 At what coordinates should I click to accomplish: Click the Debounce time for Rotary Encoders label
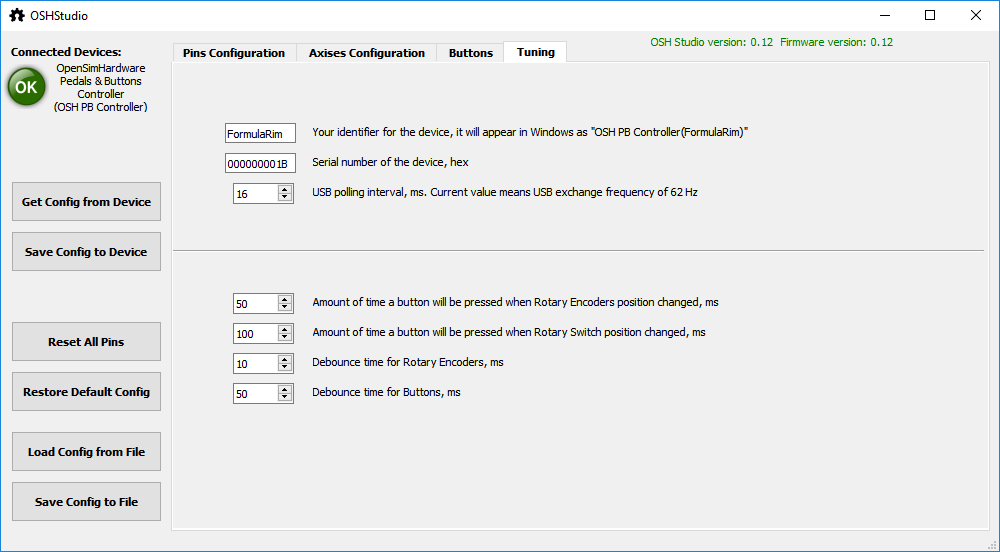[408, 363]
